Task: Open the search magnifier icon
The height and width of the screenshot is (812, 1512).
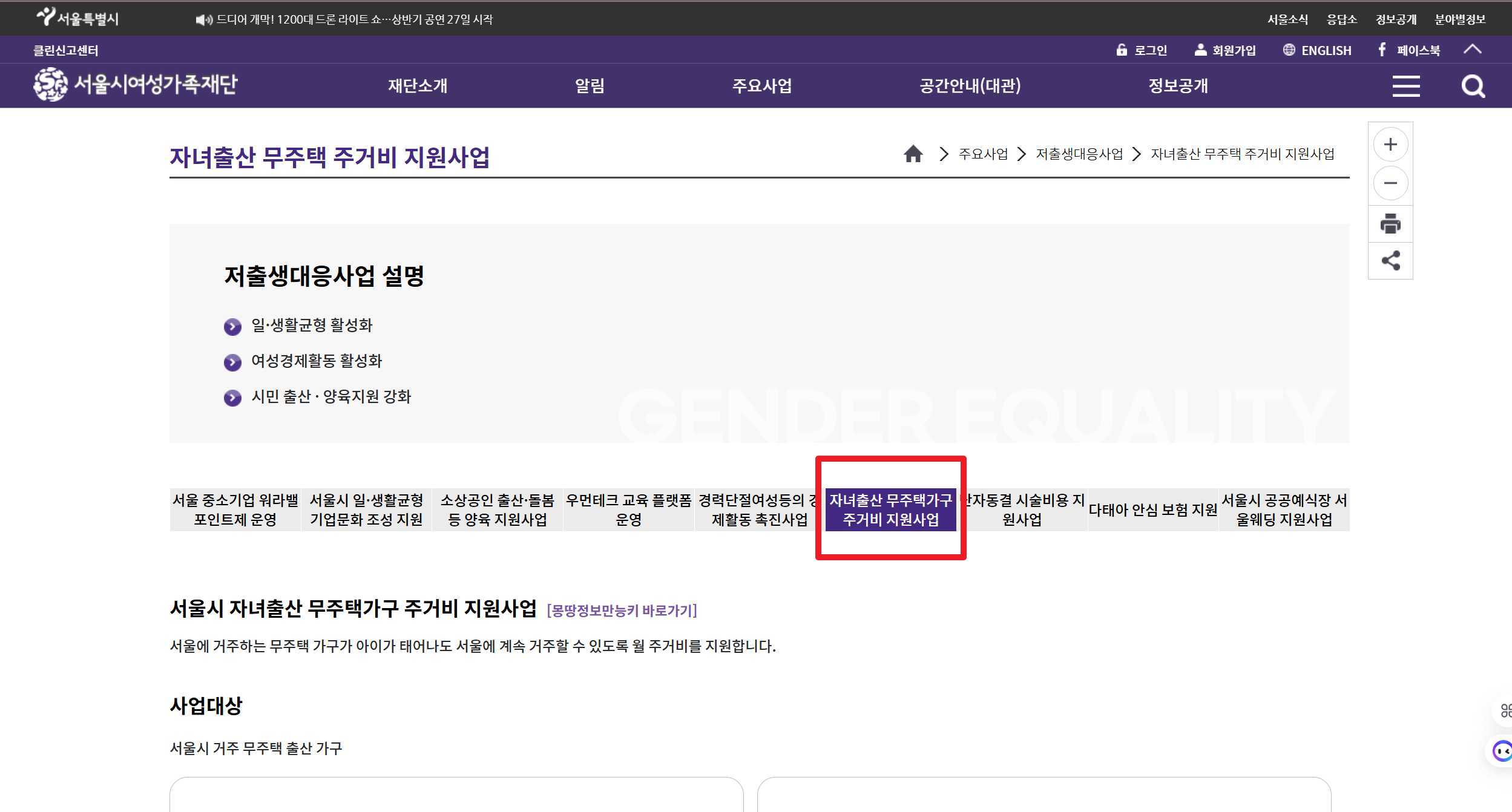Action: [1472, 87]
